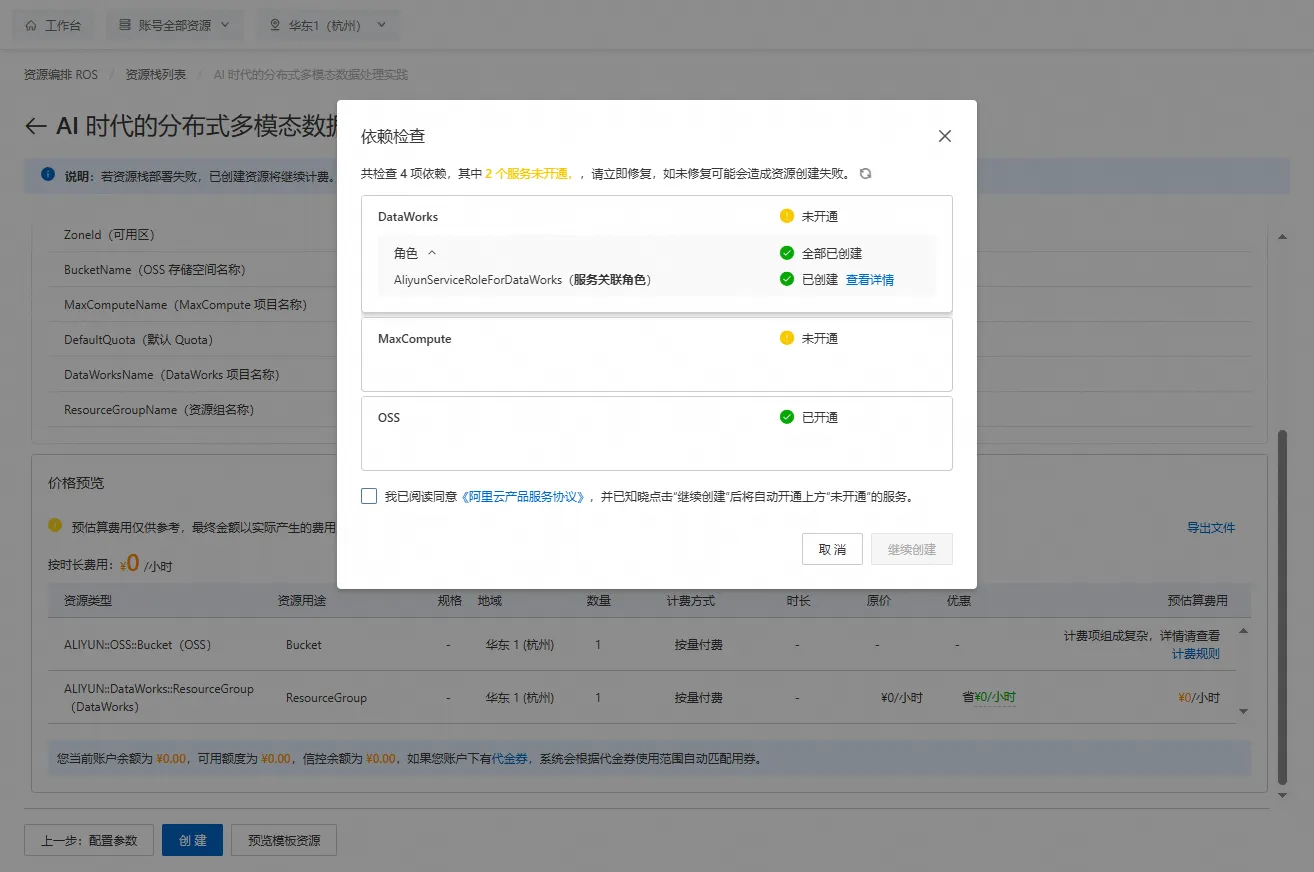
Task: Click the refresh icon after dependency summary
Action: coord(866,174)
